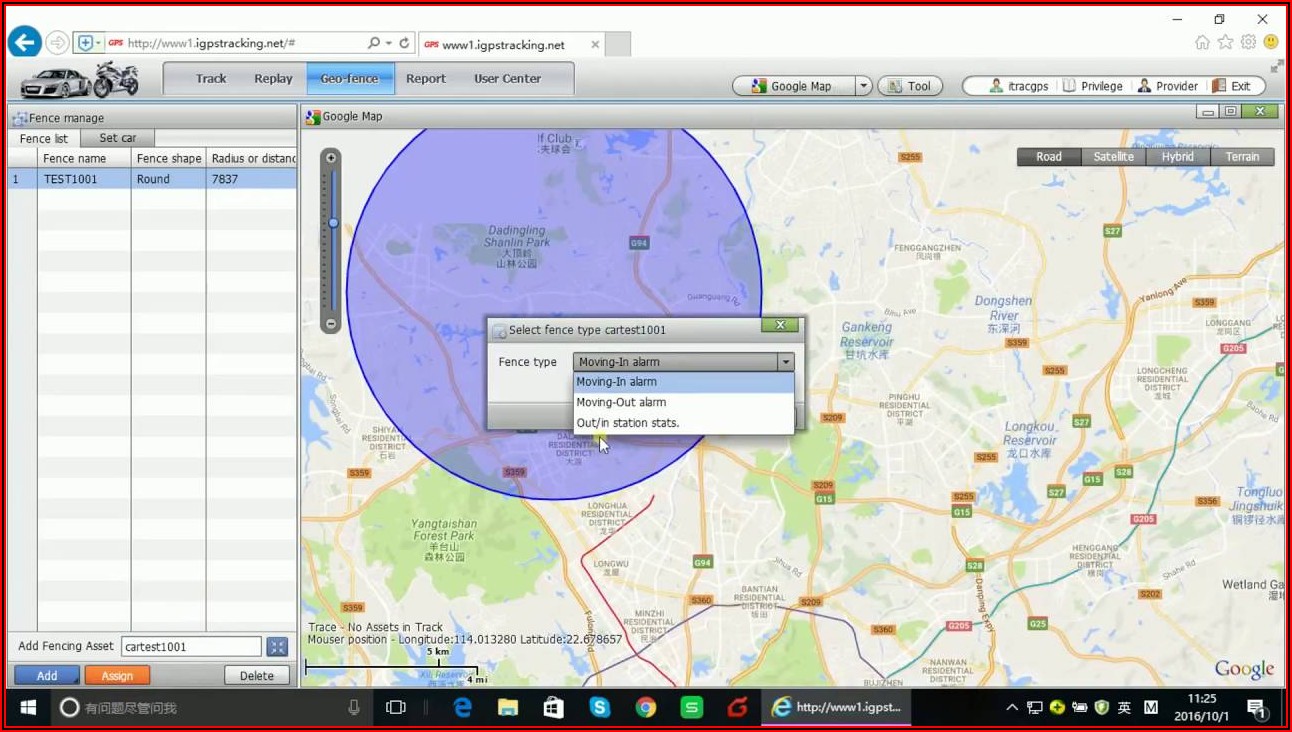Image resolution: width=1292 pixels, height=732 pixels.
Task: Open Skype from the Windows taskbar
Action: [600, 708]
